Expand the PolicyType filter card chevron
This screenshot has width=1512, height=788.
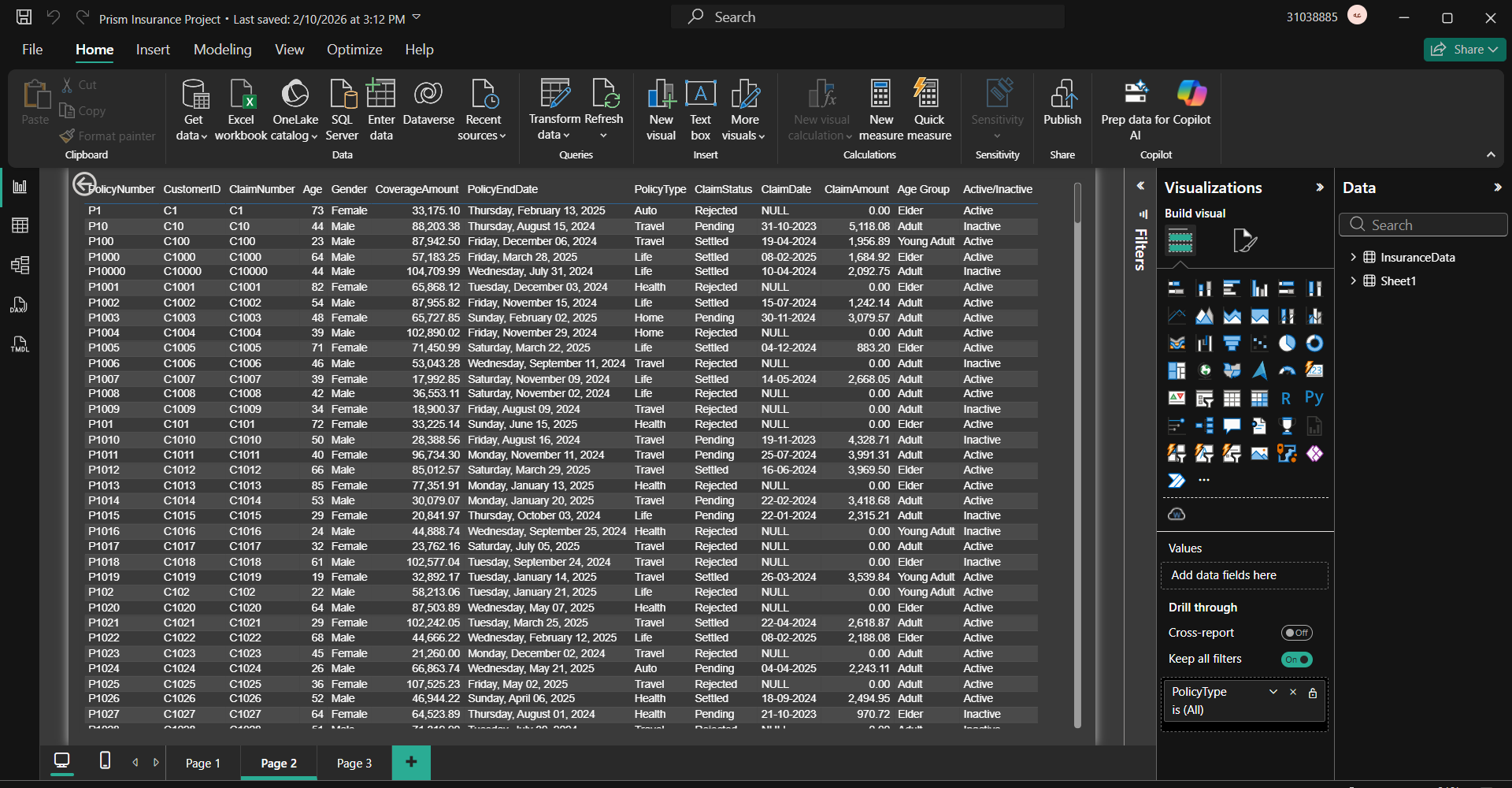point(1273,692)
